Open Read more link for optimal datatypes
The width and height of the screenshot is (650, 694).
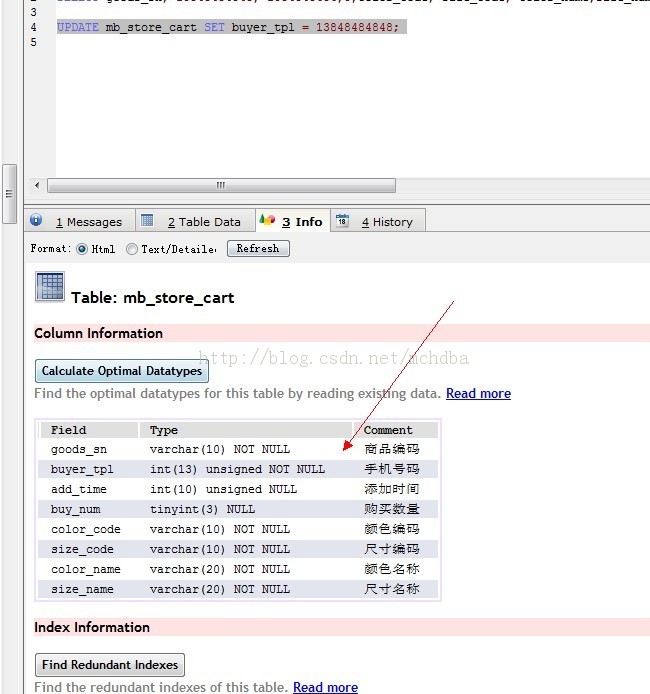tap(478, 393)
